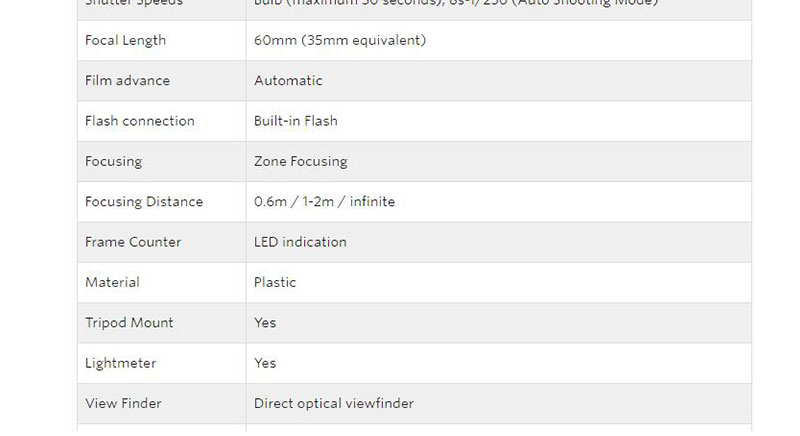Select the Yes value beside Lightmeter
Screen dimensions: 800x436
tap(265, 363)
